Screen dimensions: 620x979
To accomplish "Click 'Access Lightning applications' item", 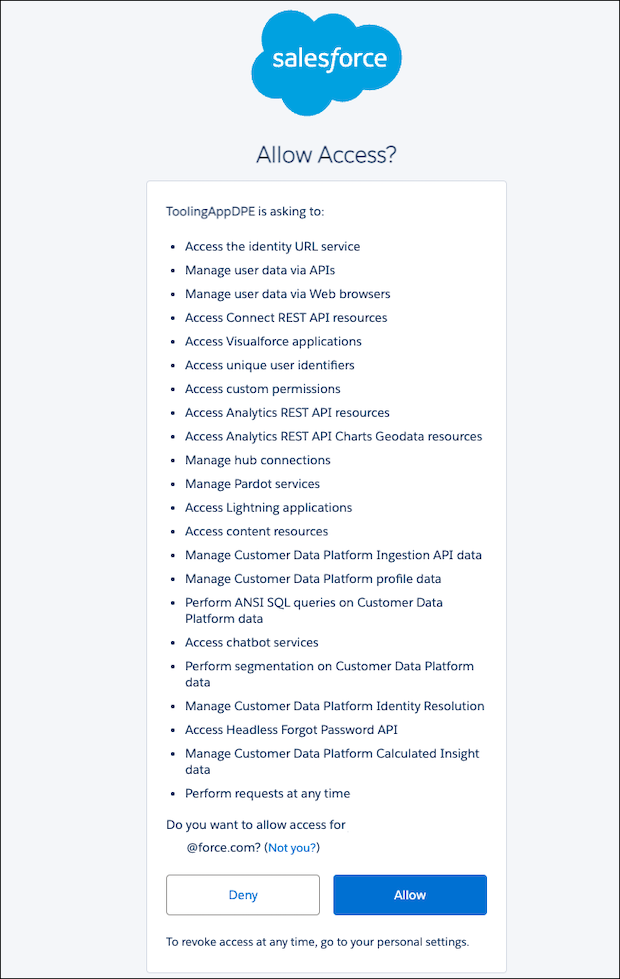I will [268, 508].
